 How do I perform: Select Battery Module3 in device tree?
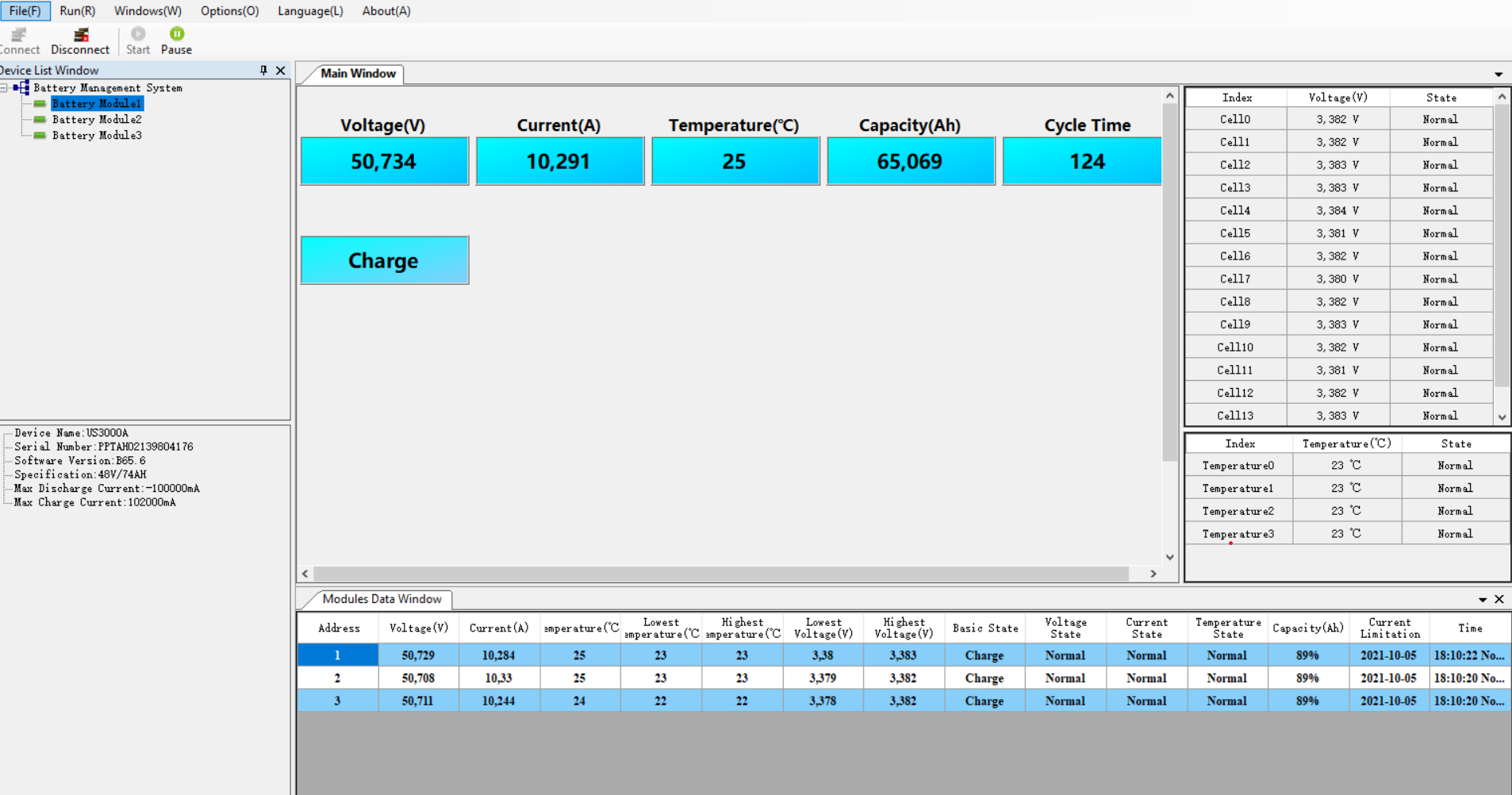96,136
